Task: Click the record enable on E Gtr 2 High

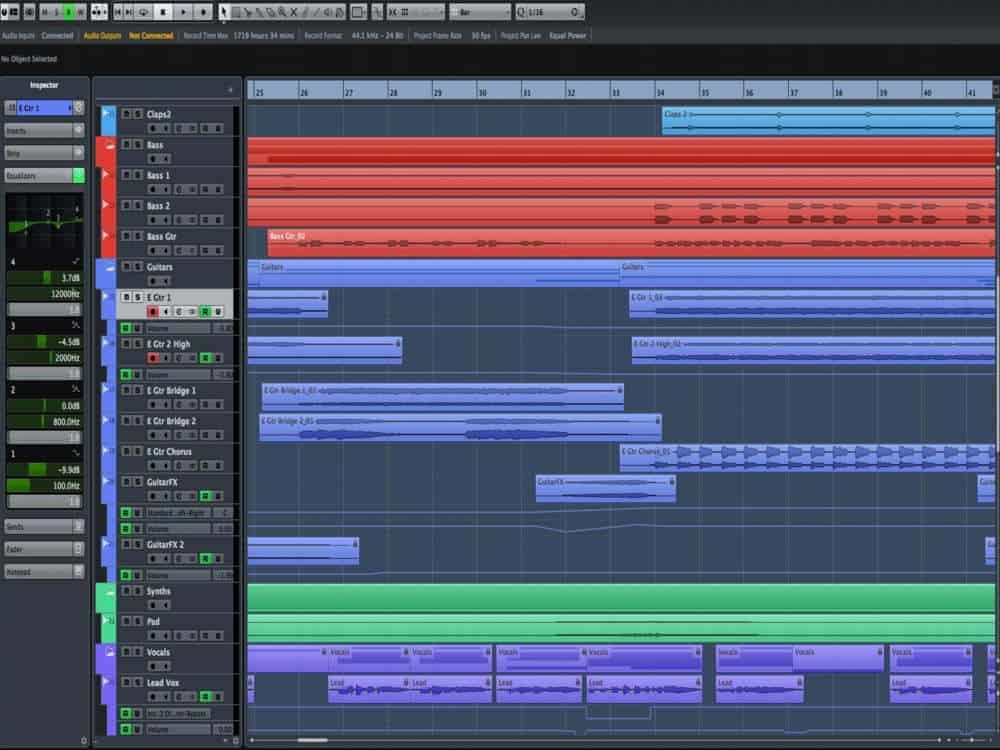Action: [153, 358]
